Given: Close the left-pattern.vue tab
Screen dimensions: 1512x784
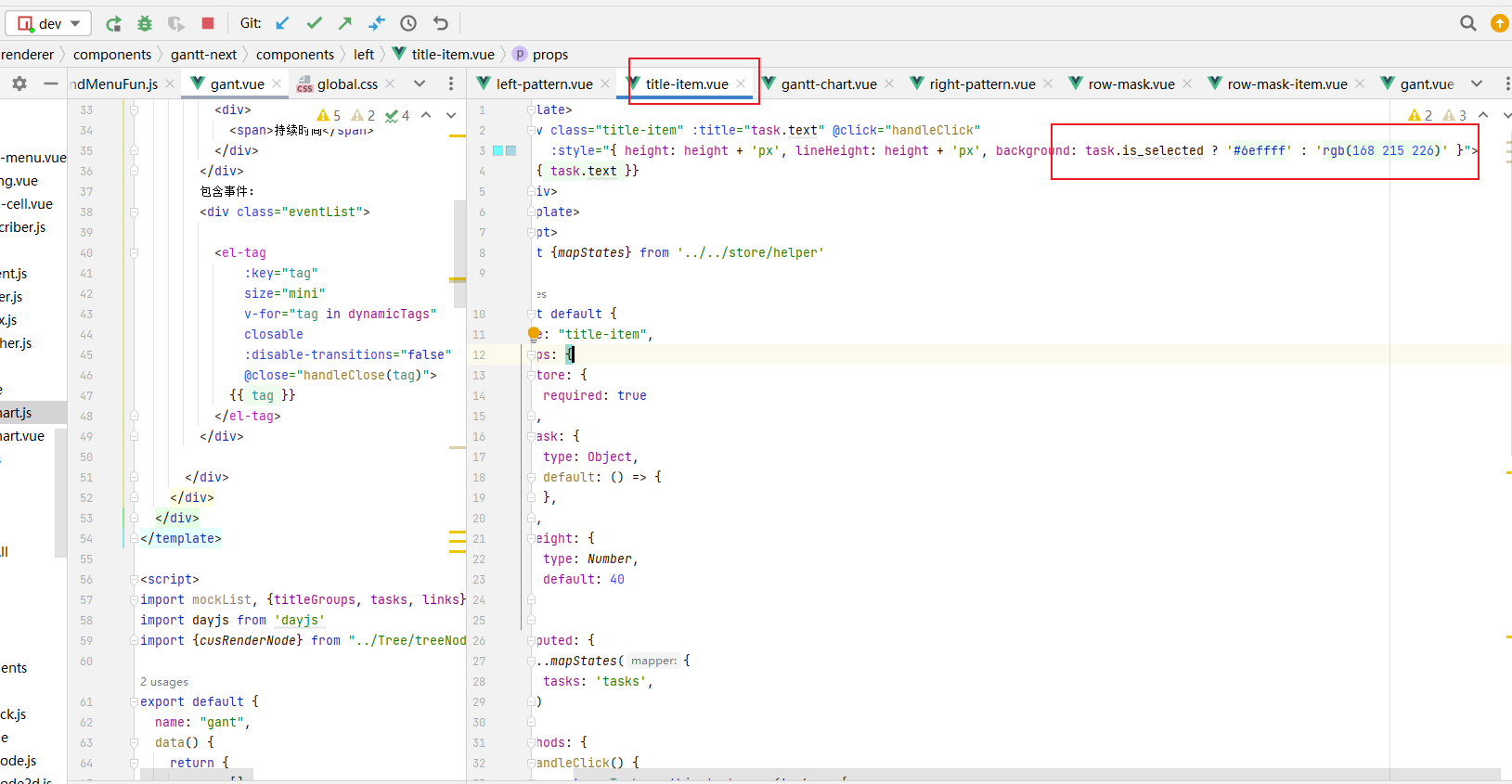Looking at the screenshot, I should point(605,84).
